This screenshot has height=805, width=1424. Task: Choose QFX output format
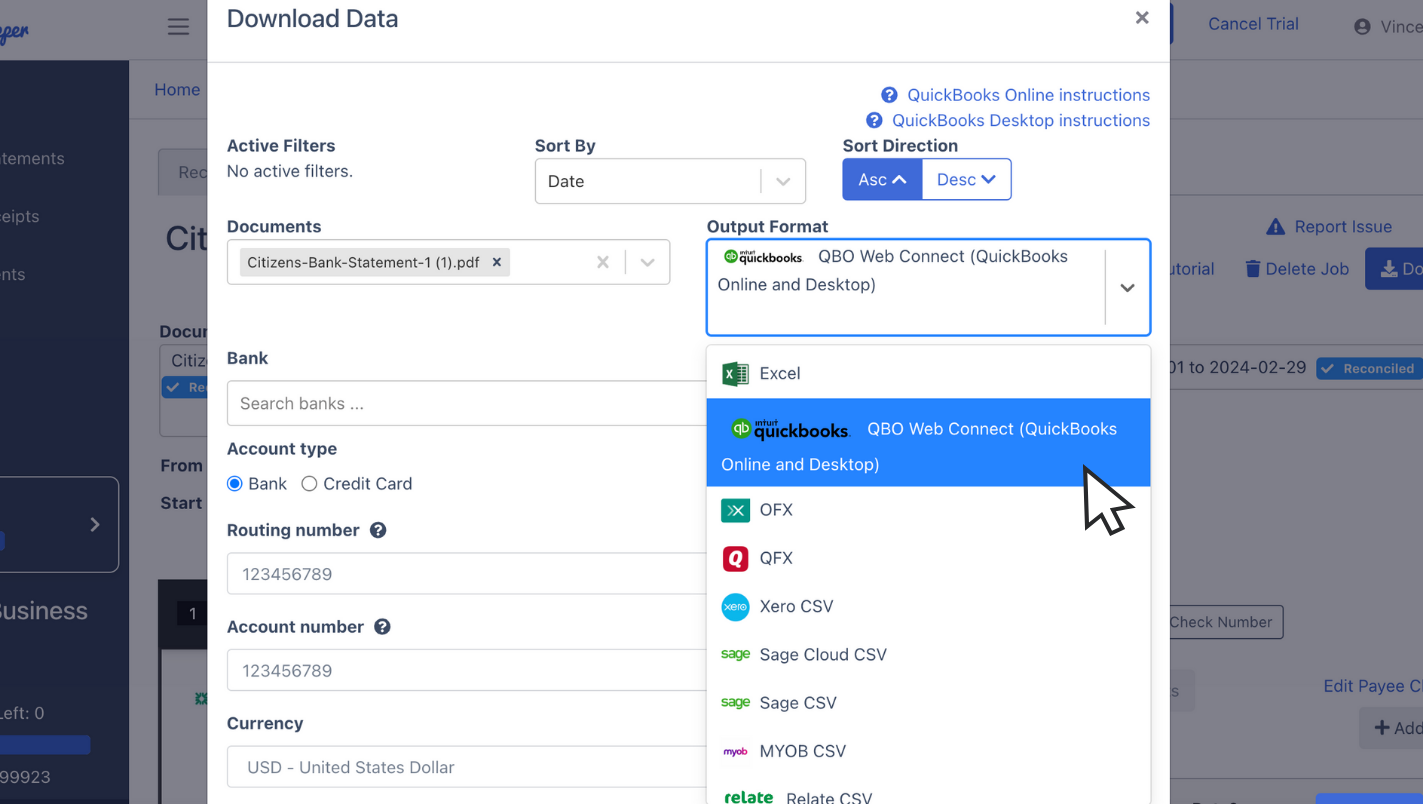[928, 558]
